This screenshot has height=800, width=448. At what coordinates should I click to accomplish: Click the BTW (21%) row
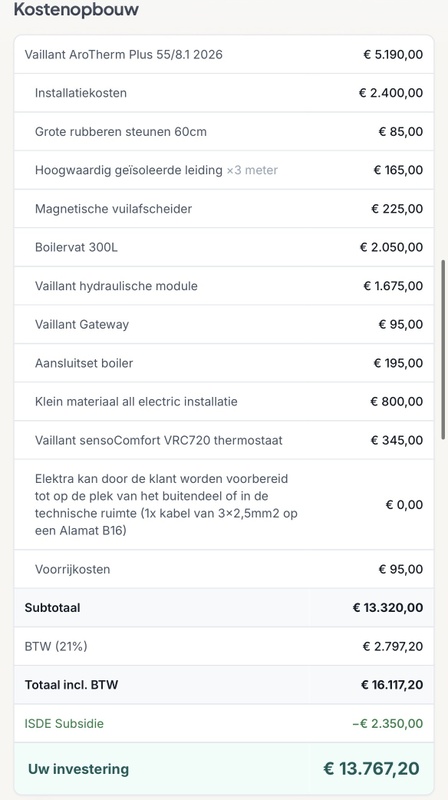(x=223, y=646)
